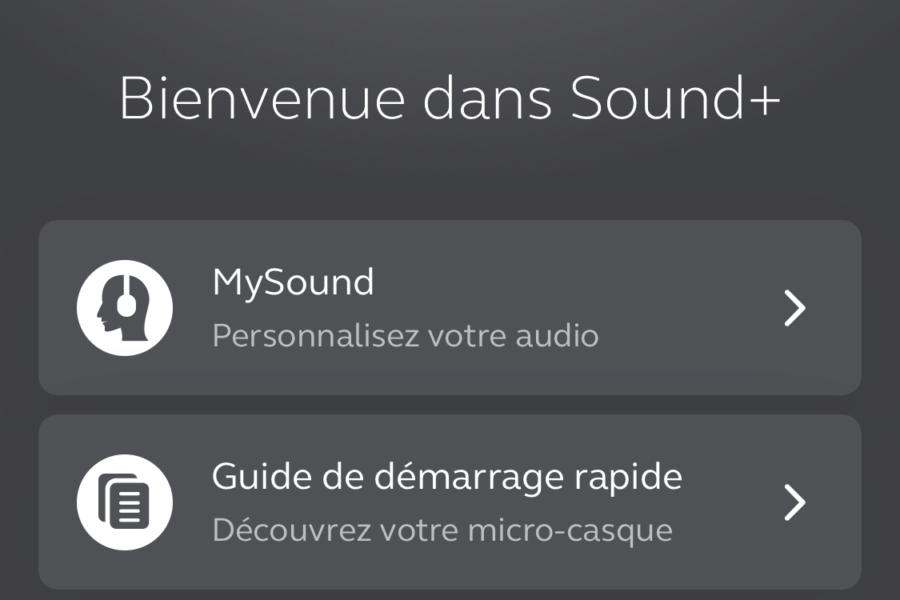Go to headset discovery via right arrow
The image size is (900, 600).
(795, 502)
